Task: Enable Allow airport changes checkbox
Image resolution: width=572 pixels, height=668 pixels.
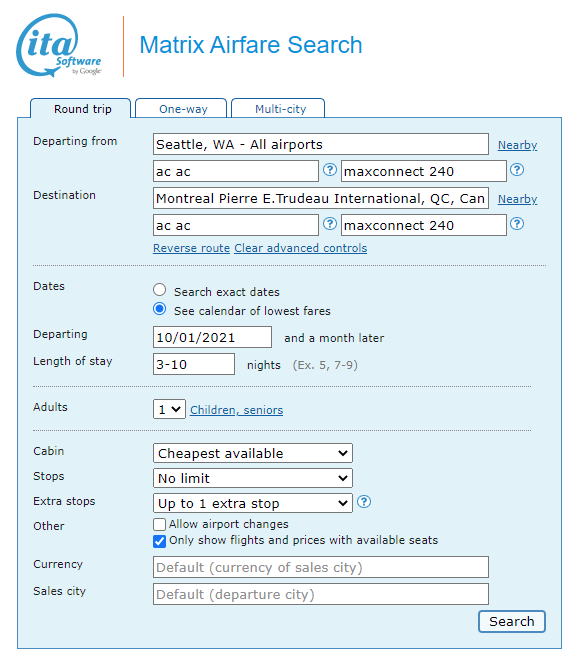Action: click(159, 524)
